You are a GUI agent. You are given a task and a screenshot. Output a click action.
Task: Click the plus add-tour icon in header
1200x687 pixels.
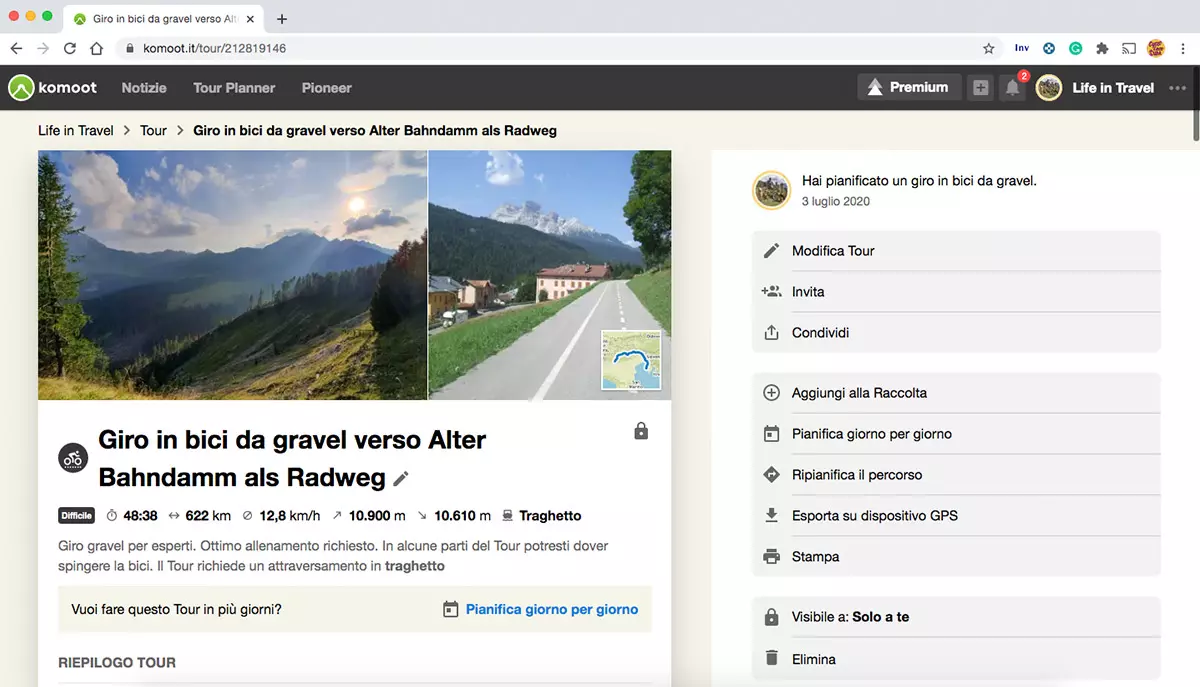coord(980,88)
